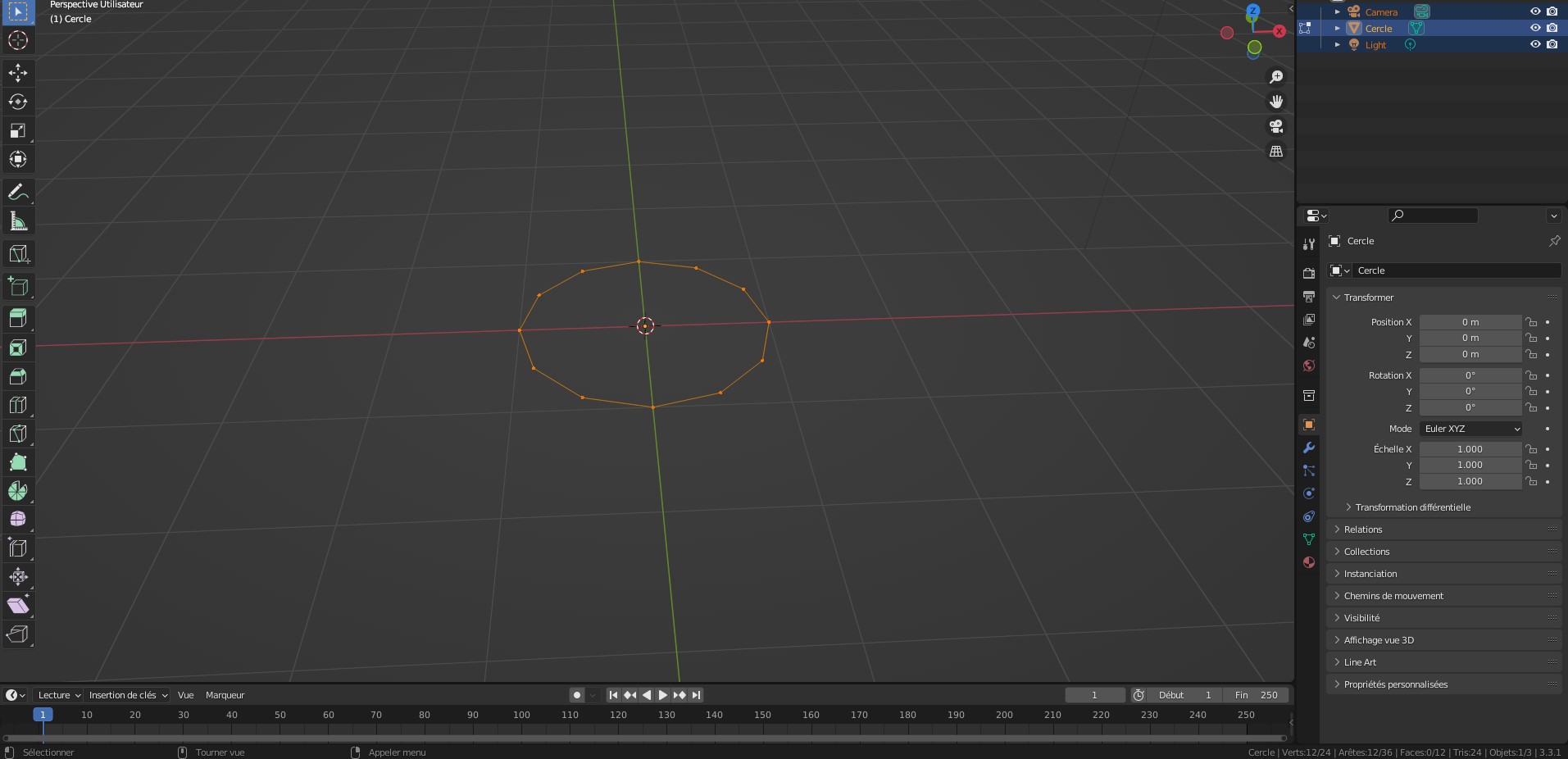Open the Material properties tab

(x=1309, y=562)
